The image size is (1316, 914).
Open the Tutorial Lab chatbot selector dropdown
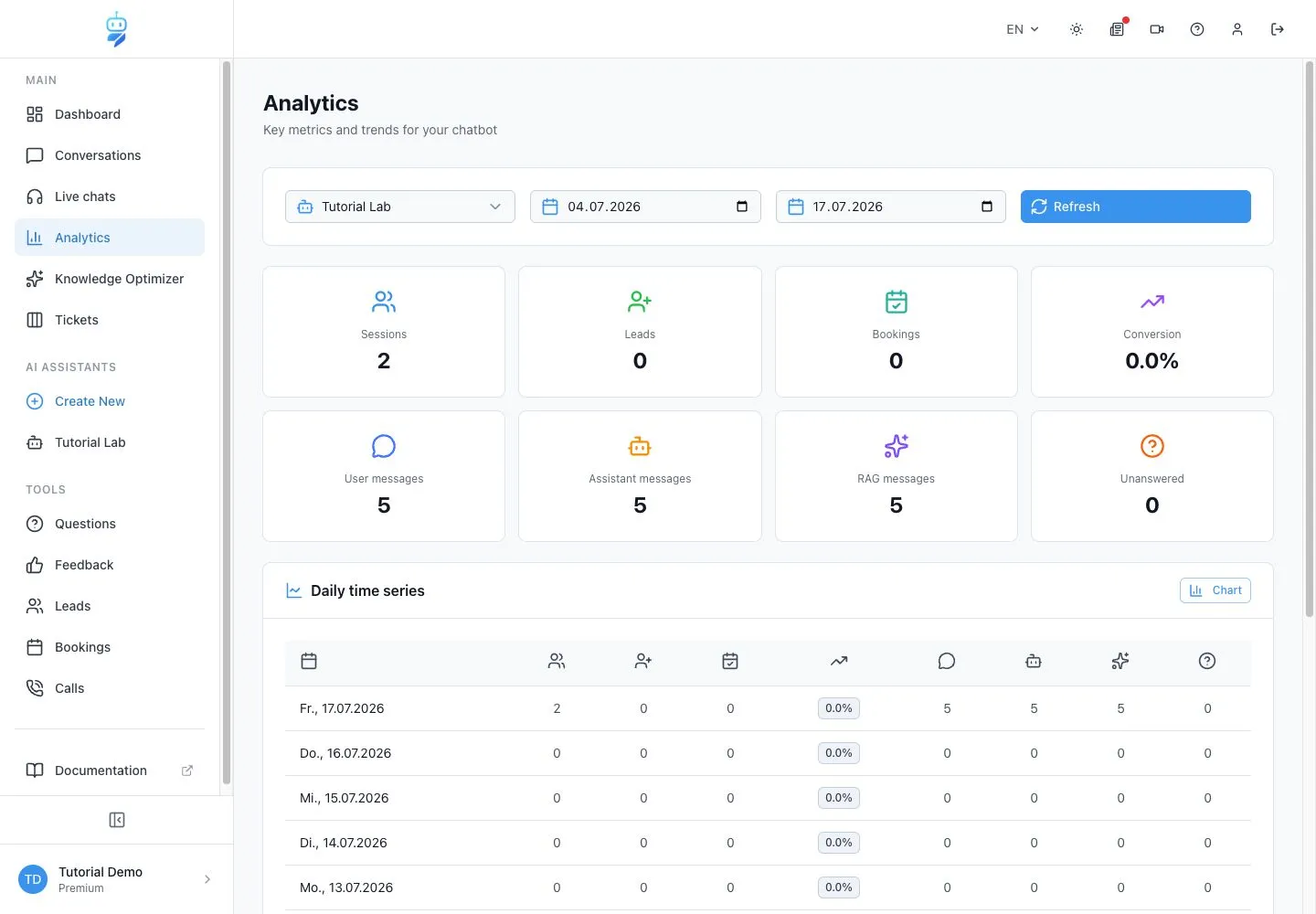coord(400,207)
